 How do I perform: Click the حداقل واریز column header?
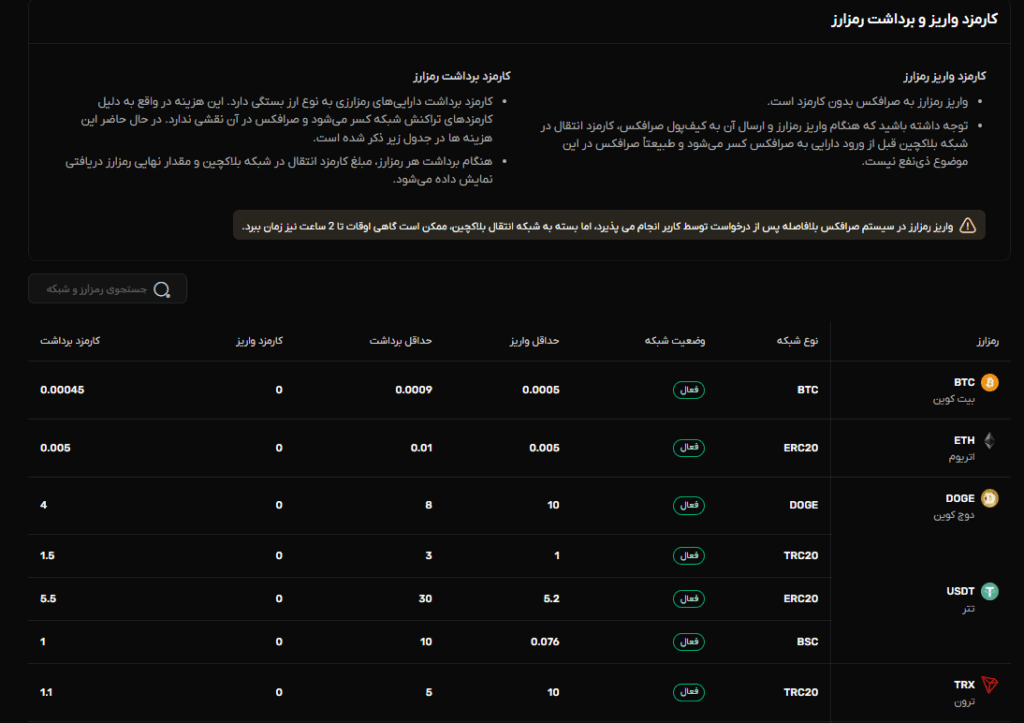click(x=536, y=341)
